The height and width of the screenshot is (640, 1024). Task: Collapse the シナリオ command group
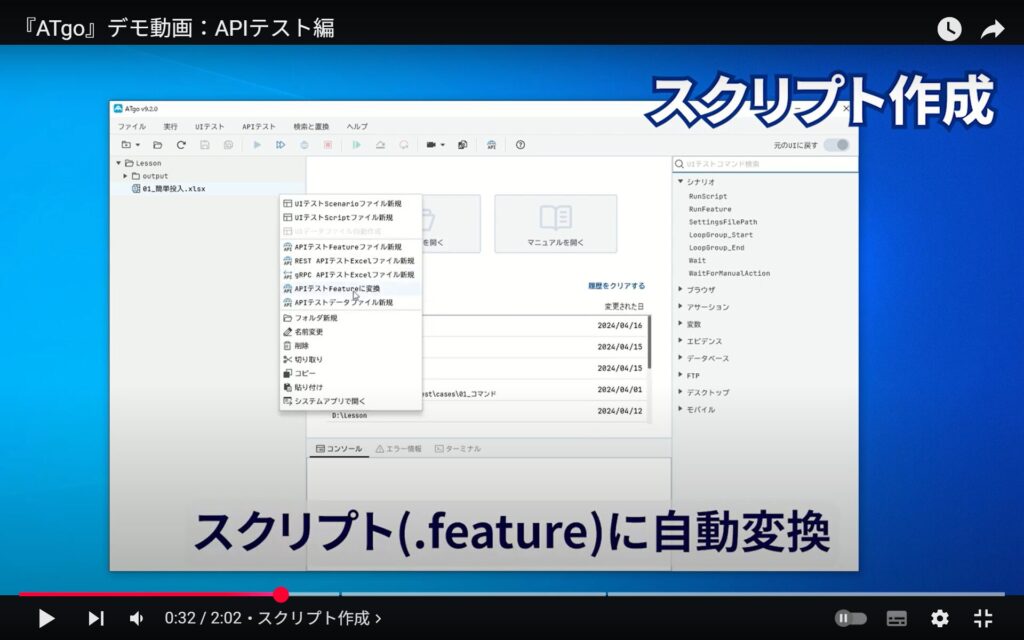pos(680,182)
